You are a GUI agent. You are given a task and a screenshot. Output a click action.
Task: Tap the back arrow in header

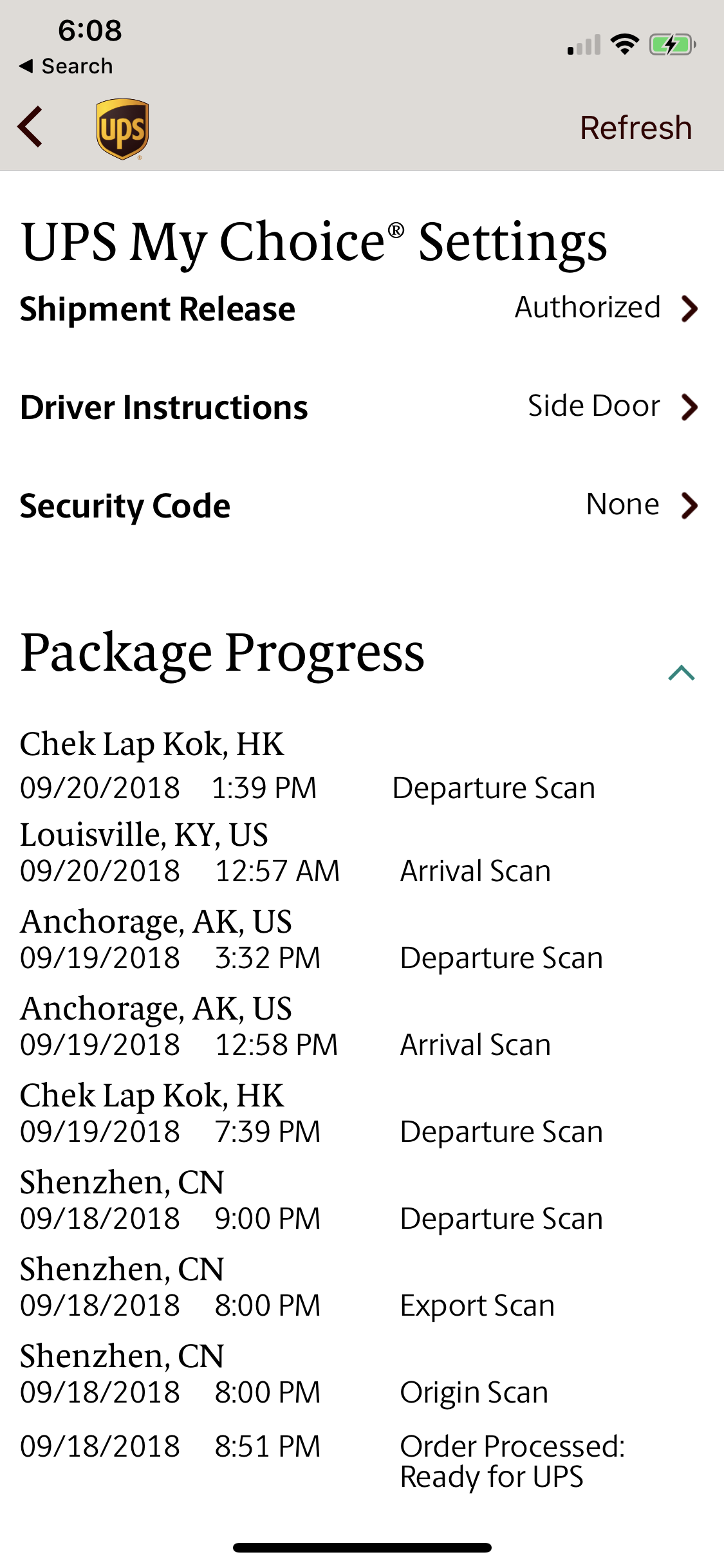(30, 127)
